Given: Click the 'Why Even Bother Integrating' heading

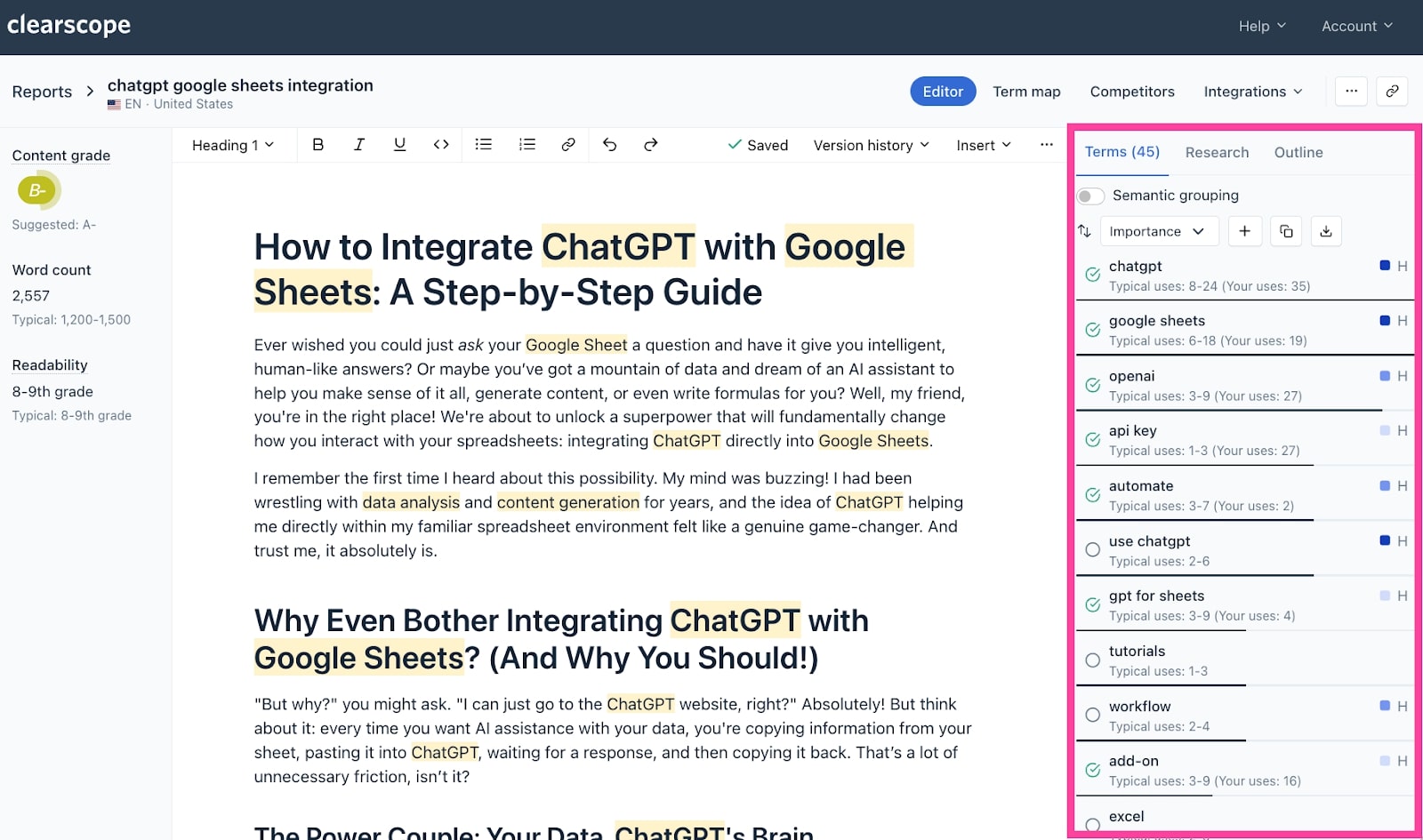Looking at the screenshot, I should pyautogui.click(x=561, y=639).
